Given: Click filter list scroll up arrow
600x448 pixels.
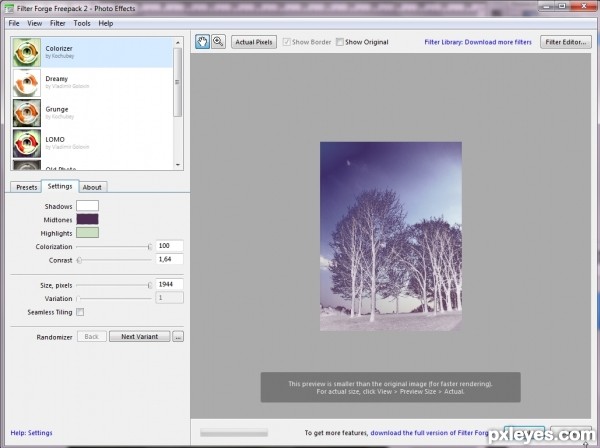Looking at the screenshot, I should coord(178,42).
